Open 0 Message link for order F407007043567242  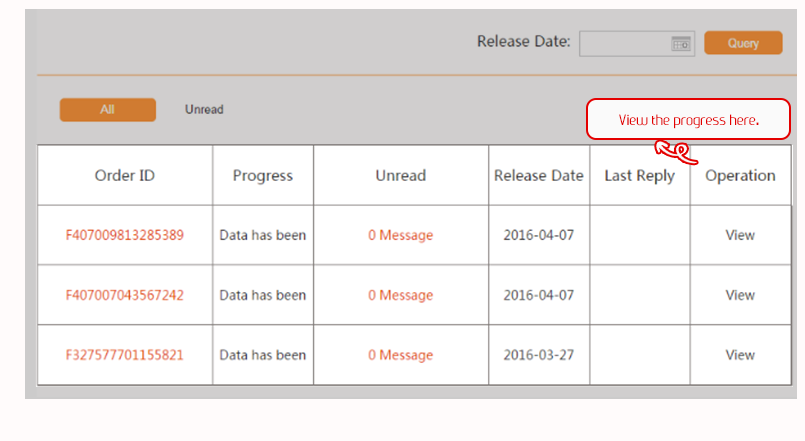pyautogui.click(x=400, y=295)
